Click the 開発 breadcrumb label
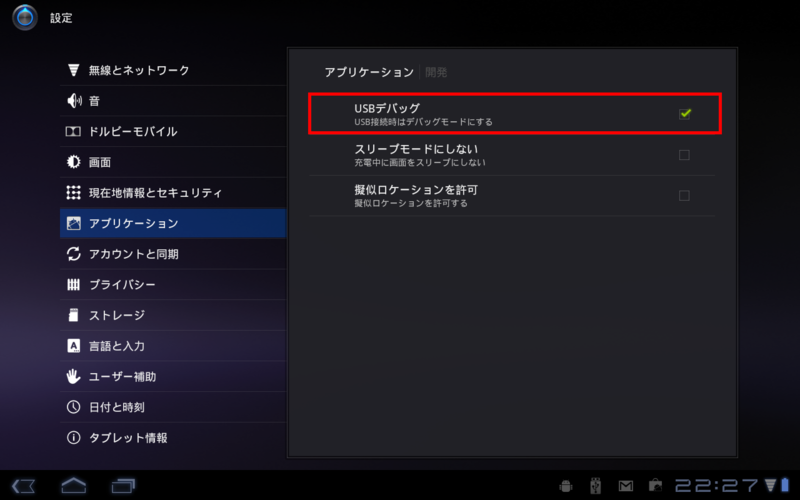This screenshot has height=500, width=800. click(x=436, y=72)
